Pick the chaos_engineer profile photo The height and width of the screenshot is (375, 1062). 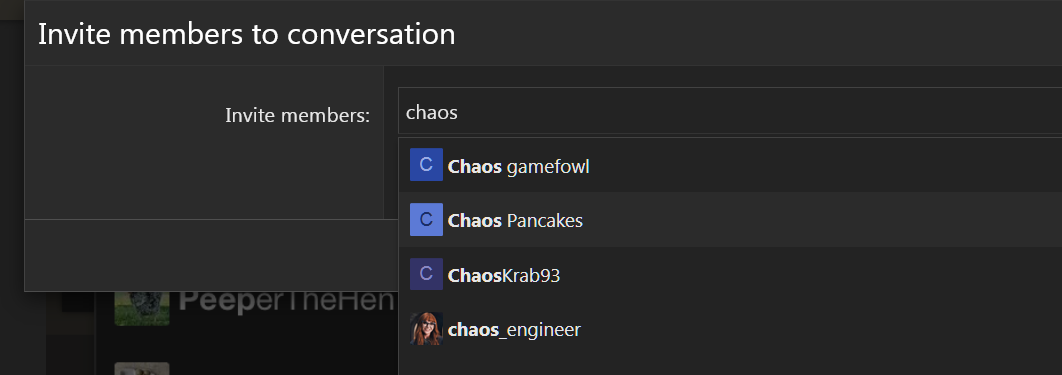[x=426, y=329]
